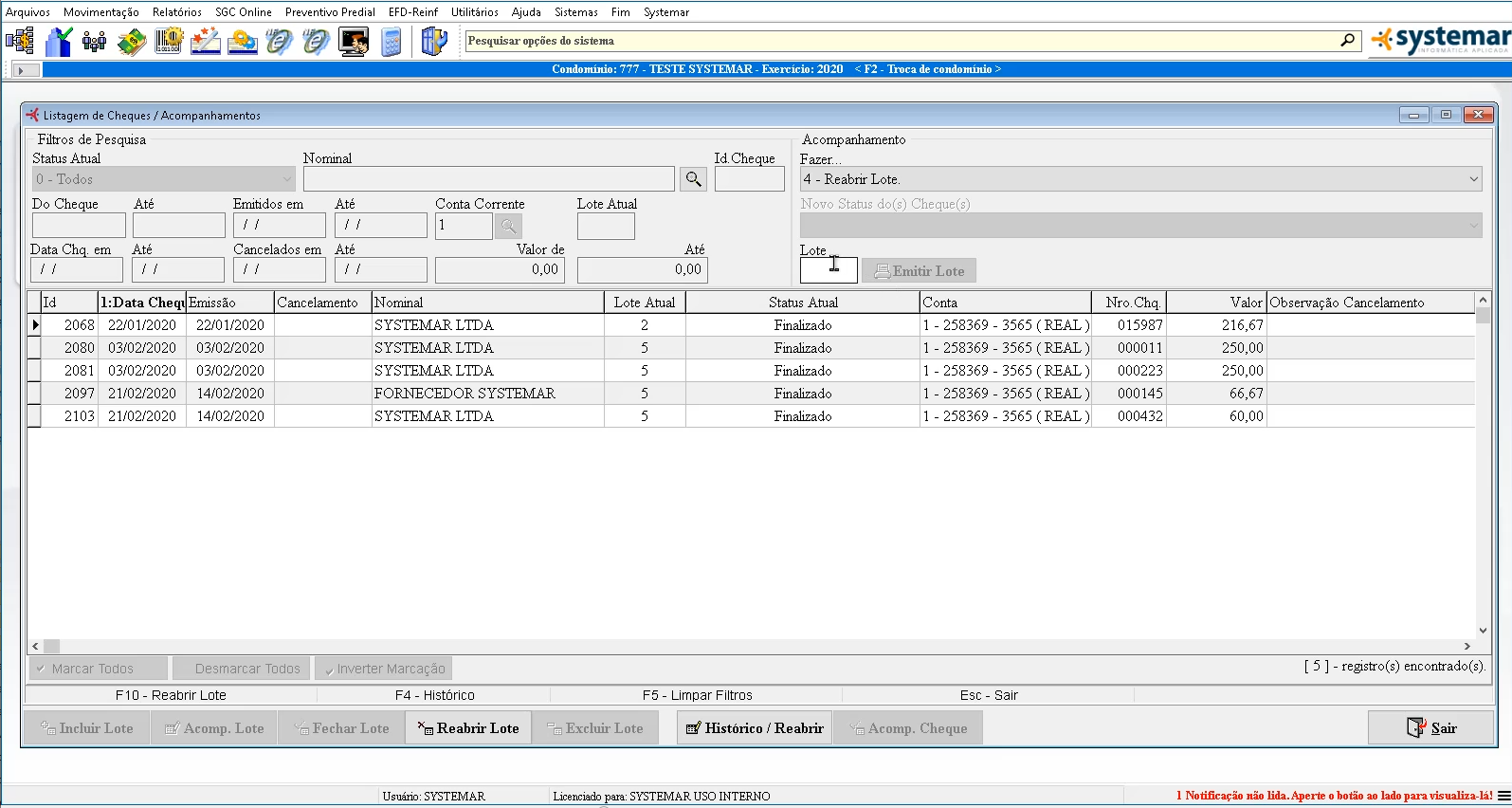1512x808 pixels.
Task: Open the Utilitários menu
Action: pos(474,12)
